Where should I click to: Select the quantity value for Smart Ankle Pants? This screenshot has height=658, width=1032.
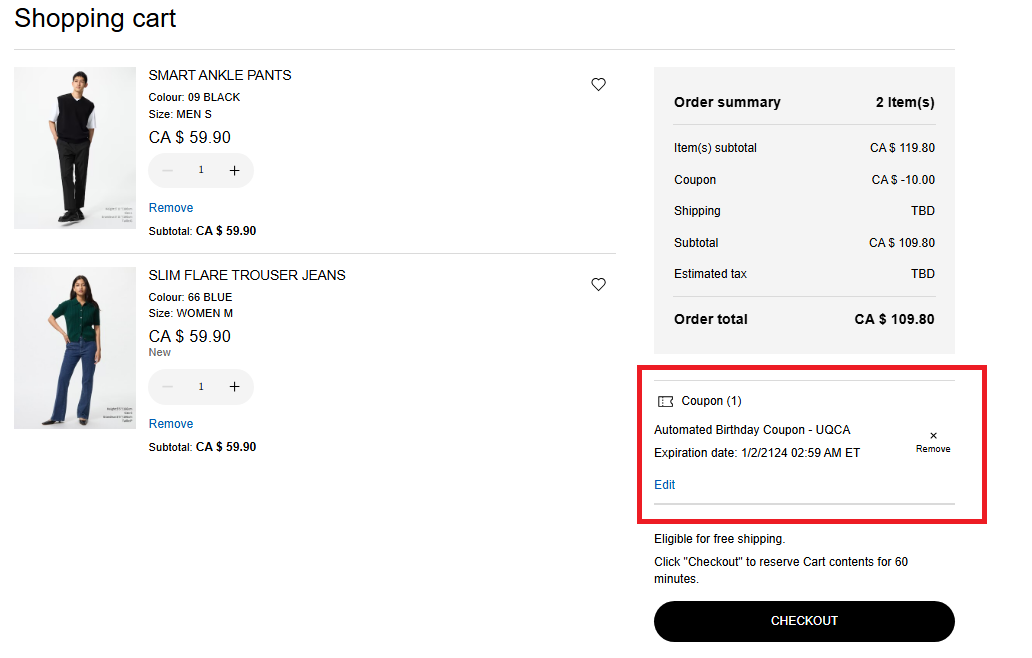point(201,171)
